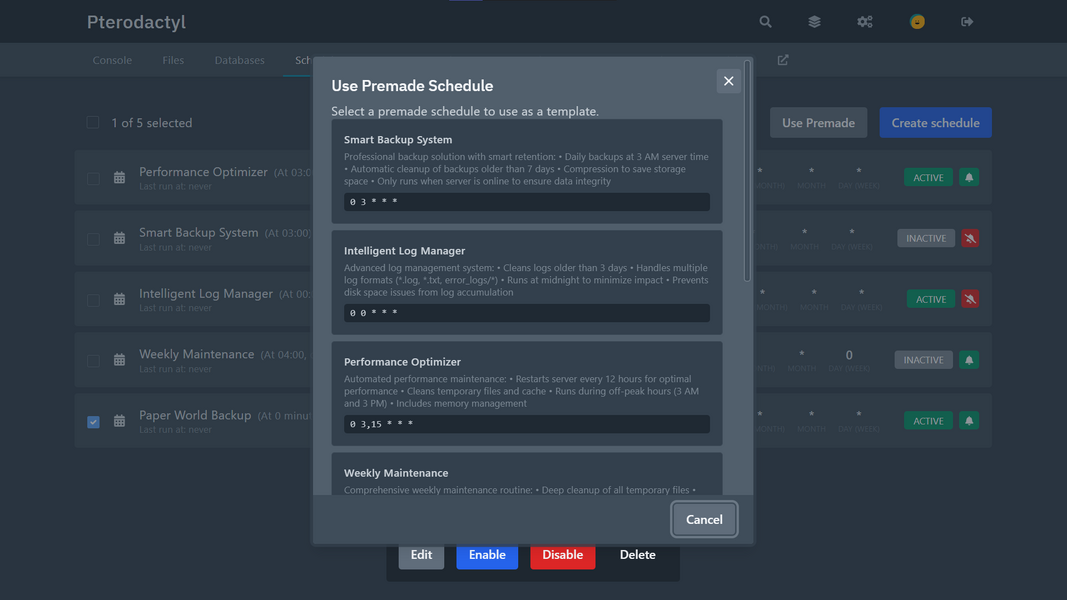
Task: Click the '1 of 5 selected' label
Action: click(x=152, y=123)
